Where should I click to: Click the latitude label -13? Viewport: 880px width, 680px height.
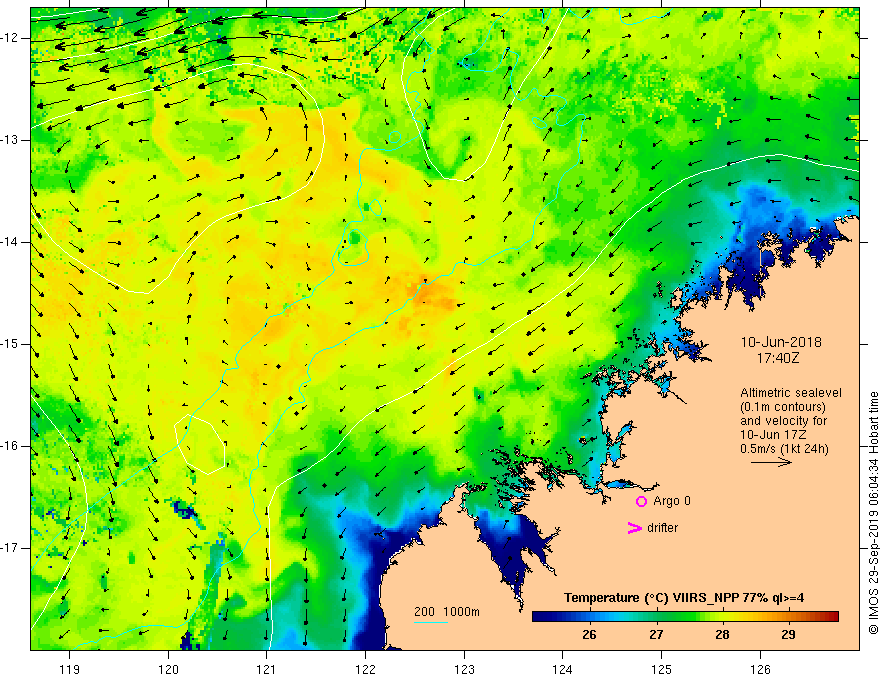click(11, 140)
